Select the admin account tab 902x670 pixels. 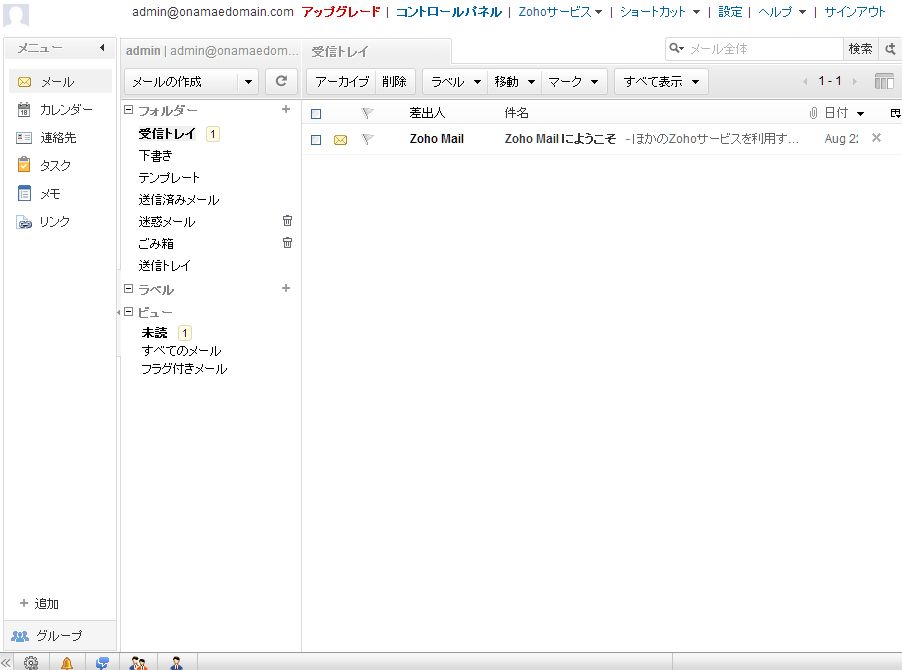212,51
